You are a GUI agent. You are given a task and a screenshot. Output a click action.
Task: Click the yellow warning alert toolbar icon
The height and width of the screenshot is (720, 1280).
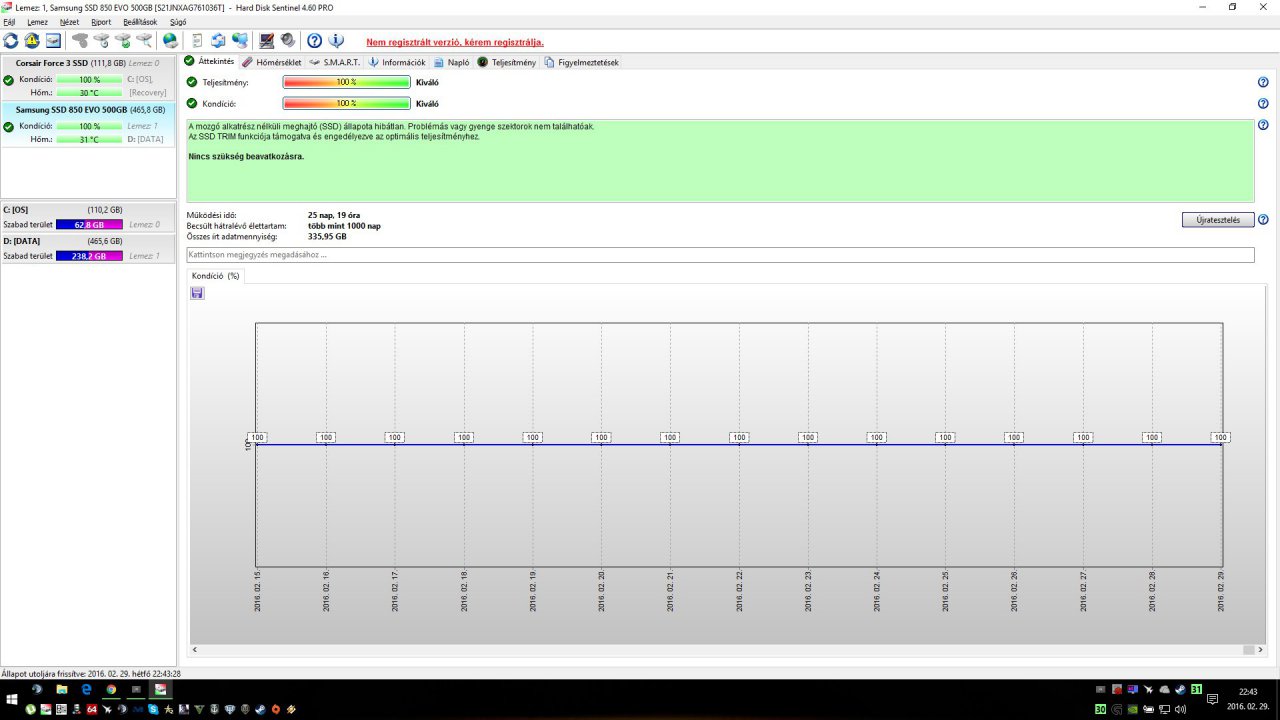tap(32, 41)
